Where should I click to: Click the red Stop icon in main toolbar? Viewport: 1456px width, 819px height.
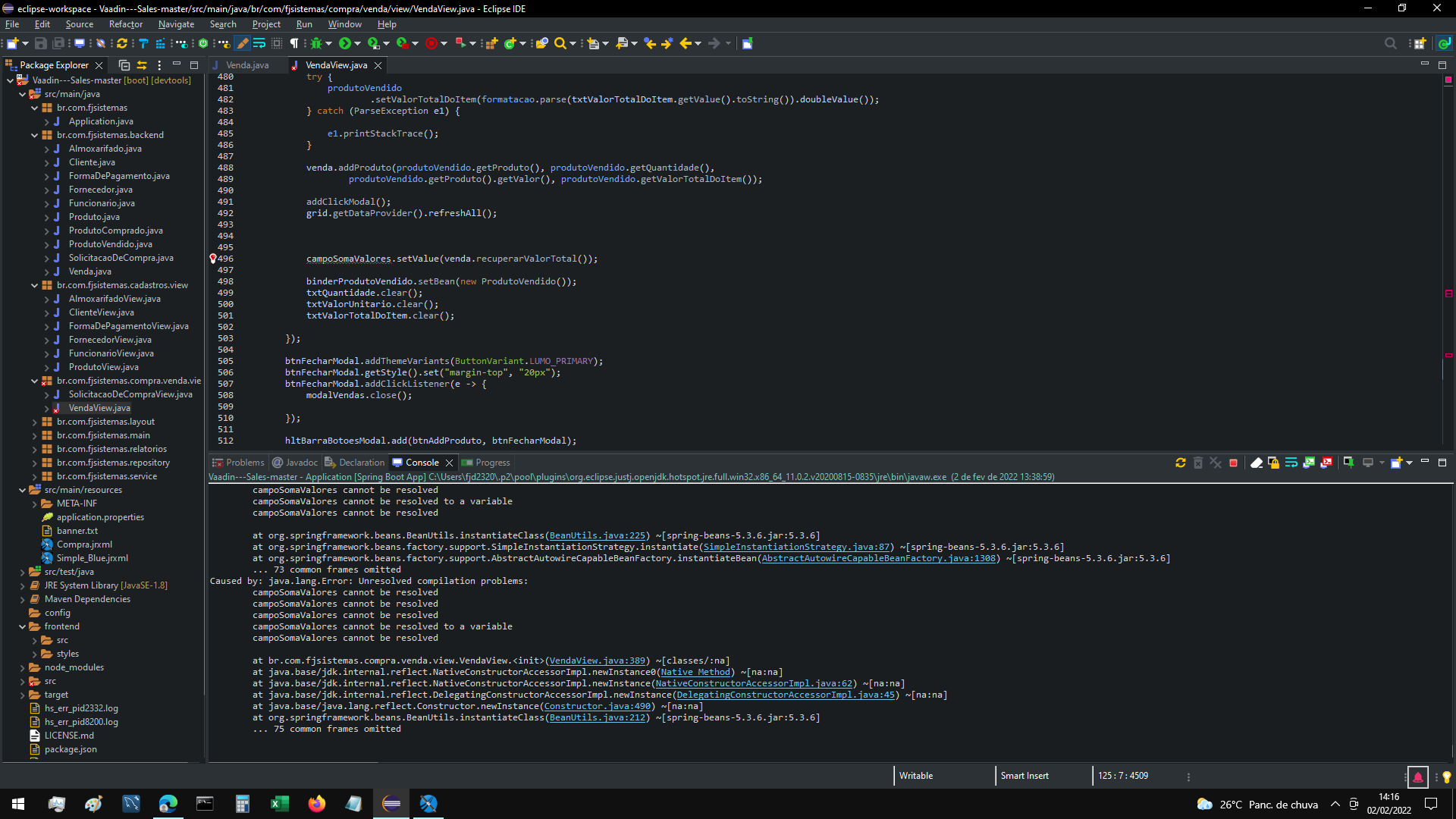tap(431, 43)
